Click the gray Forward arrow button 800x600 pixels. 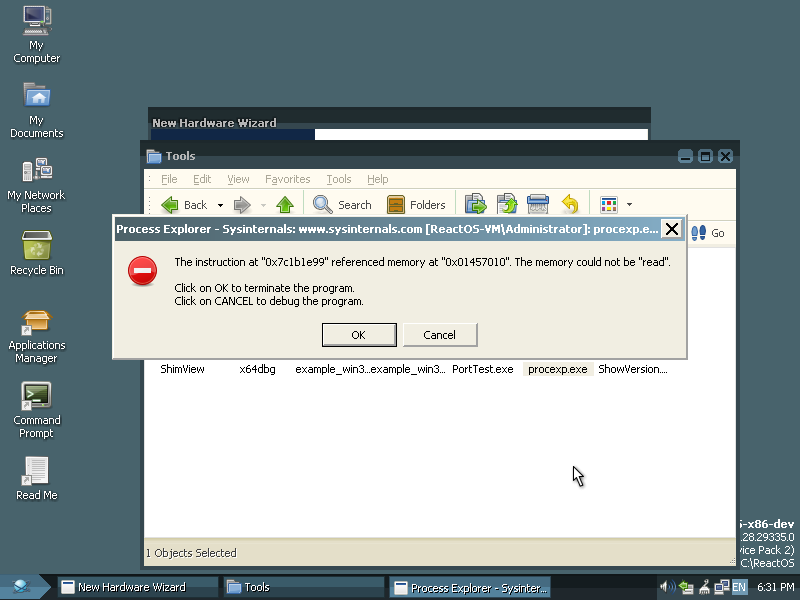(x=242, y=205)
